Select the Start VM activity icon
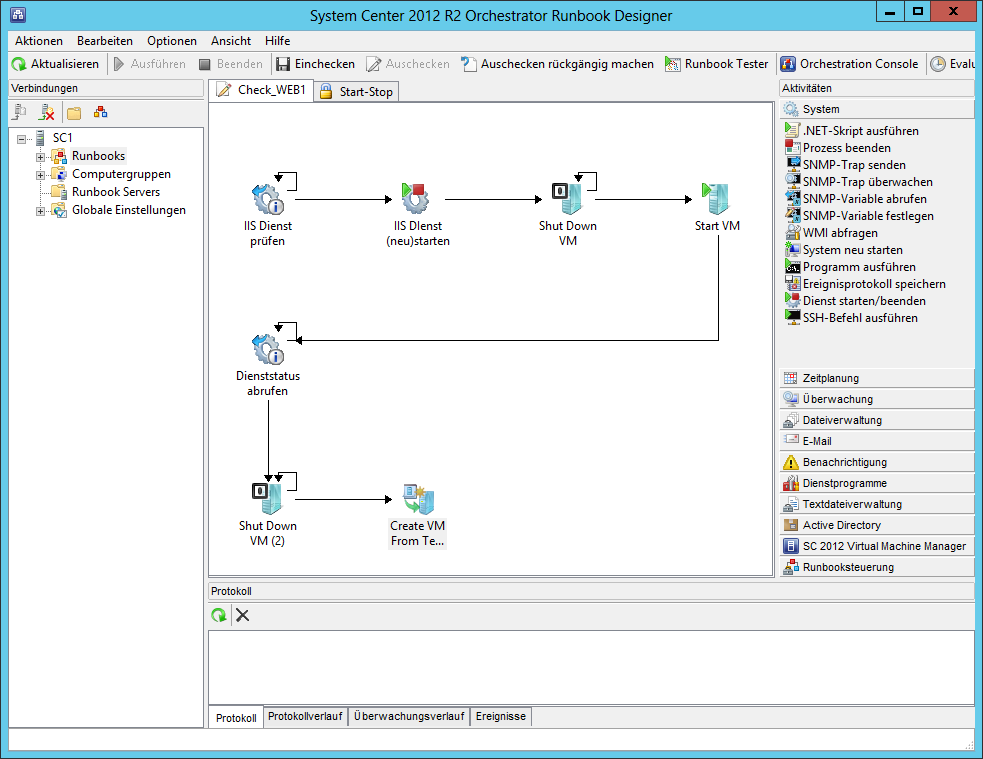 click(x=716, y=199)
